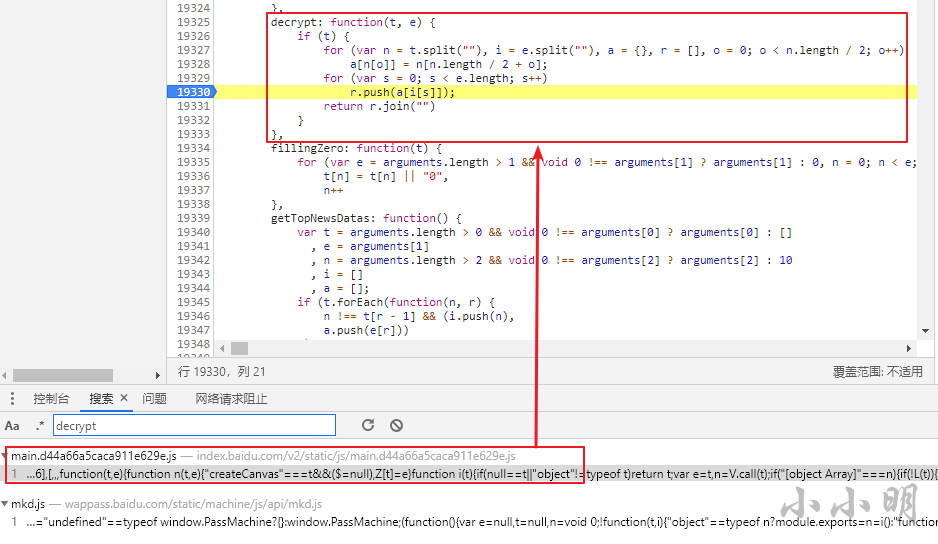This screenshot has width=938, height=544.
Task: Toggle the Aa match case option
Action: [12, 426]
